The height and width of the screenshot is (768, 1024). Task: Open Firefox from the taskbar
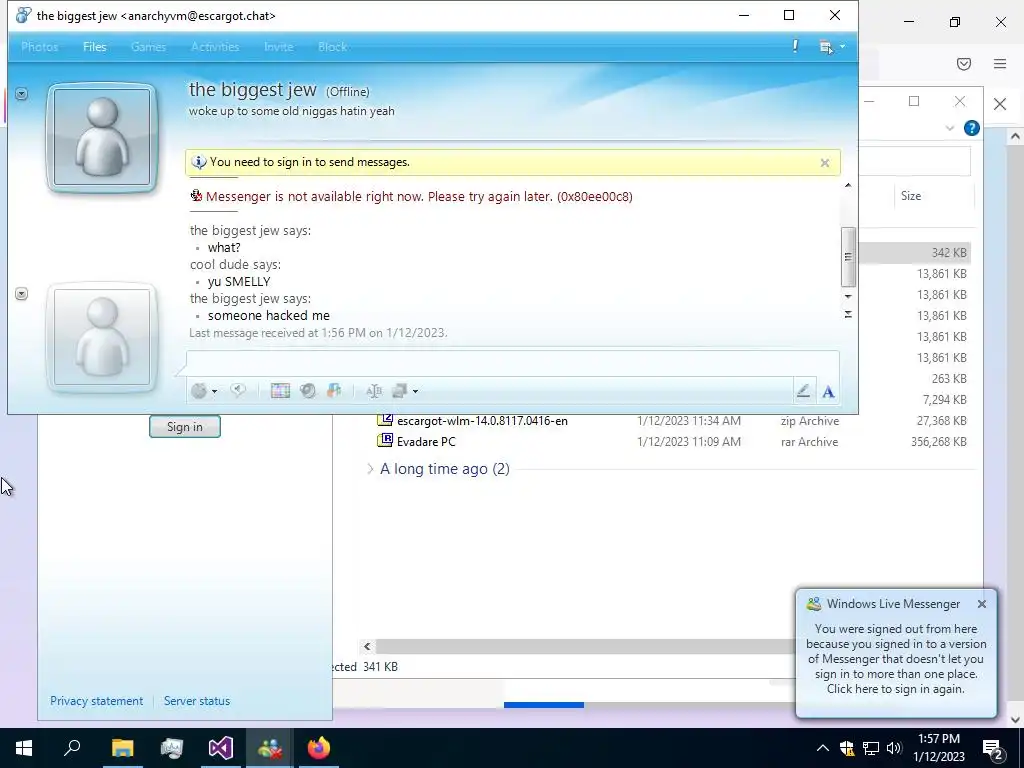tap(319, 748)
